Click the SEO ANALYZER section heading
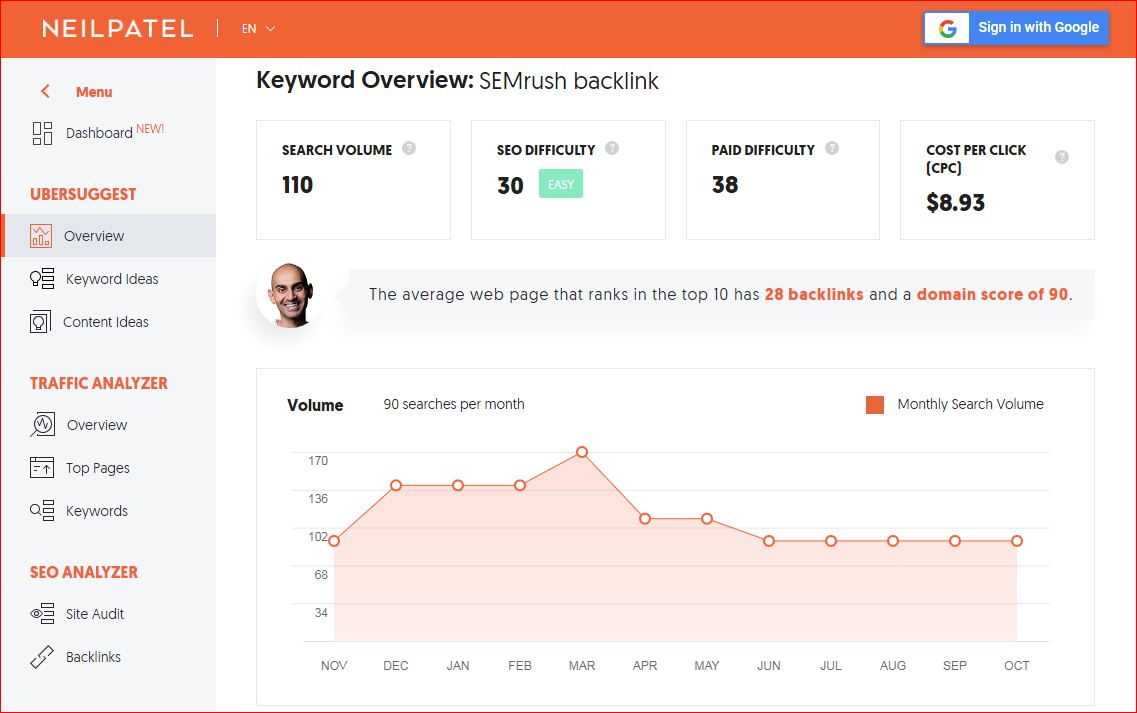Viewport: 1137px width, 713px height. [x=83, y=572]
